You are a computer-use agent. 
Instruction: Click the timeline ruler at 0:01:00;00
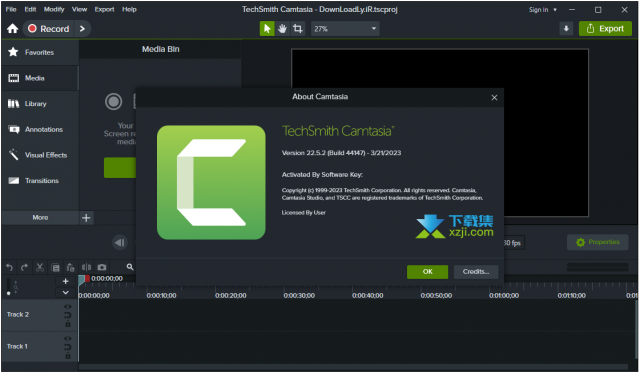tap(504, 295)
